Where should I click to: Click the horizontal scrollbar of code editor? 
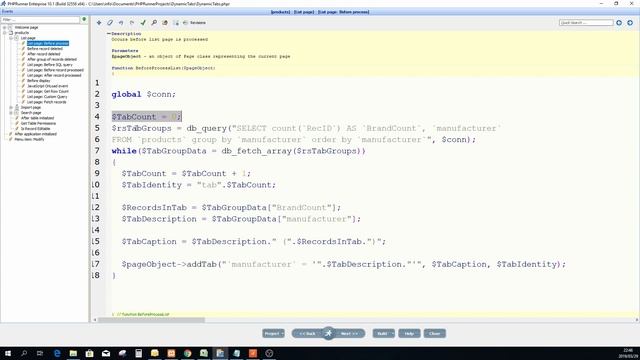coord(151,320)
